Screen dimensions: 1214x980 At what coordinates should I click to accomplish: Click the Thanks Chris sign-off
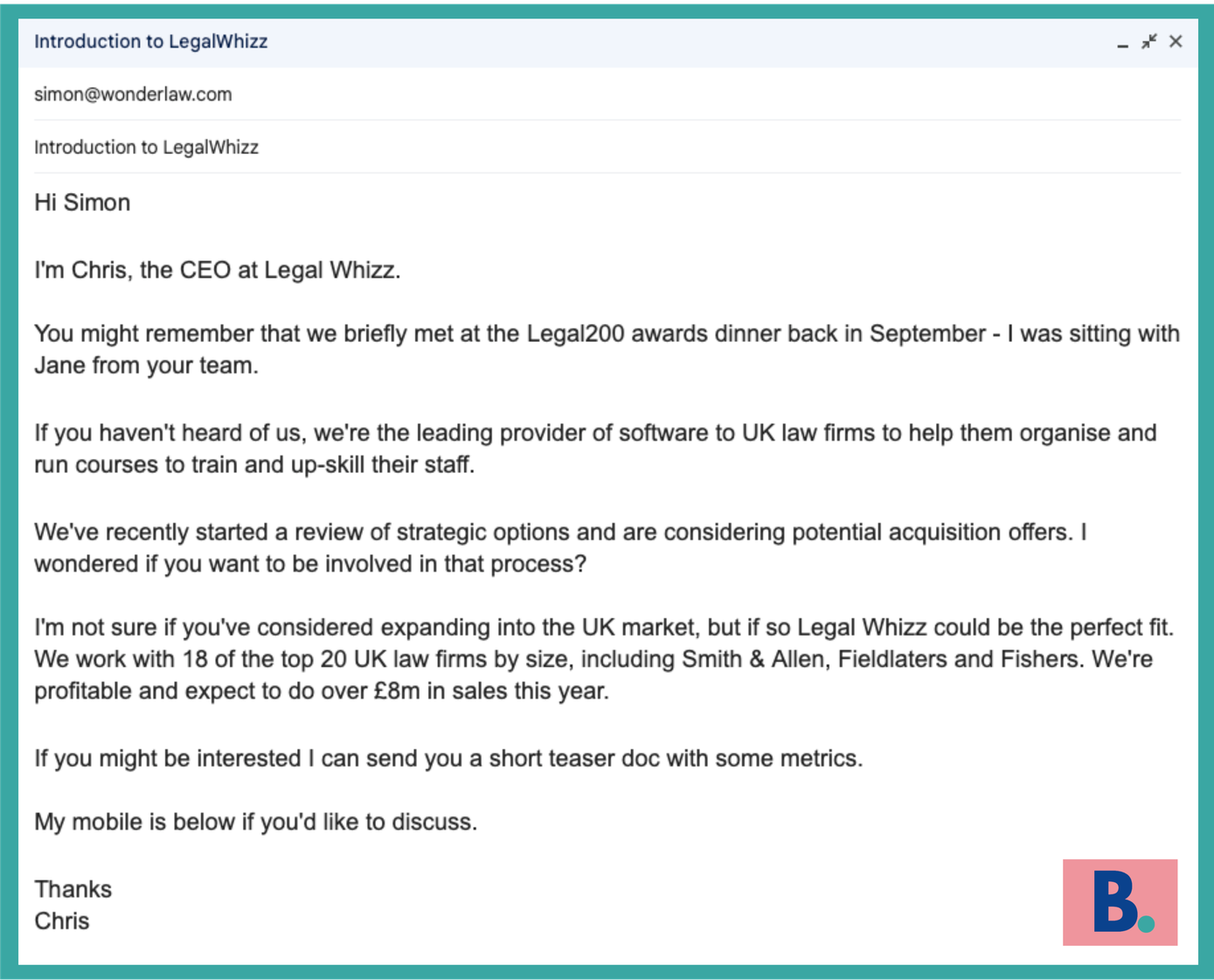pyautogui.click(x=73, y=905)
